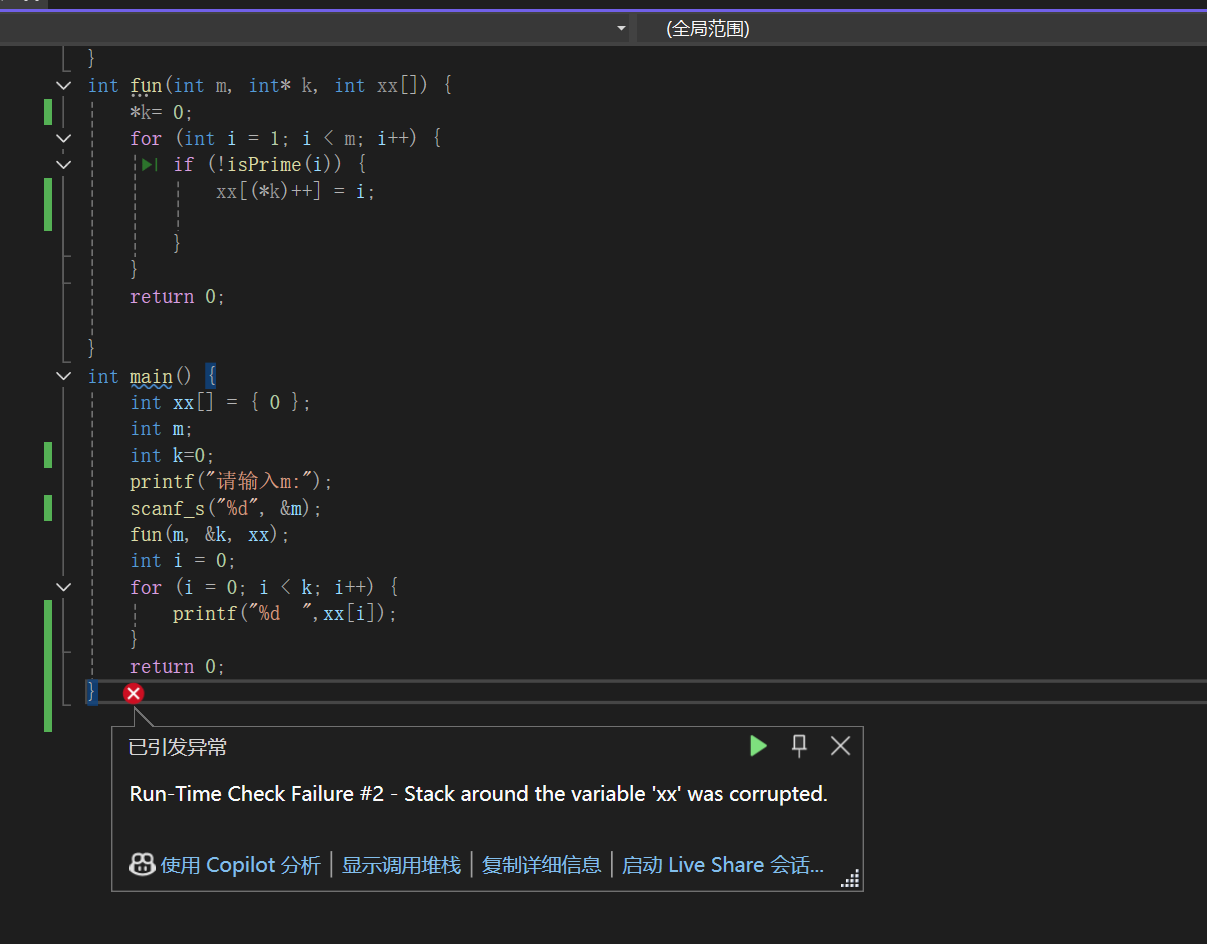Collapse the fun function definition
The width and height of the screenshot is (1207, 944).
[x=64, y=86]
